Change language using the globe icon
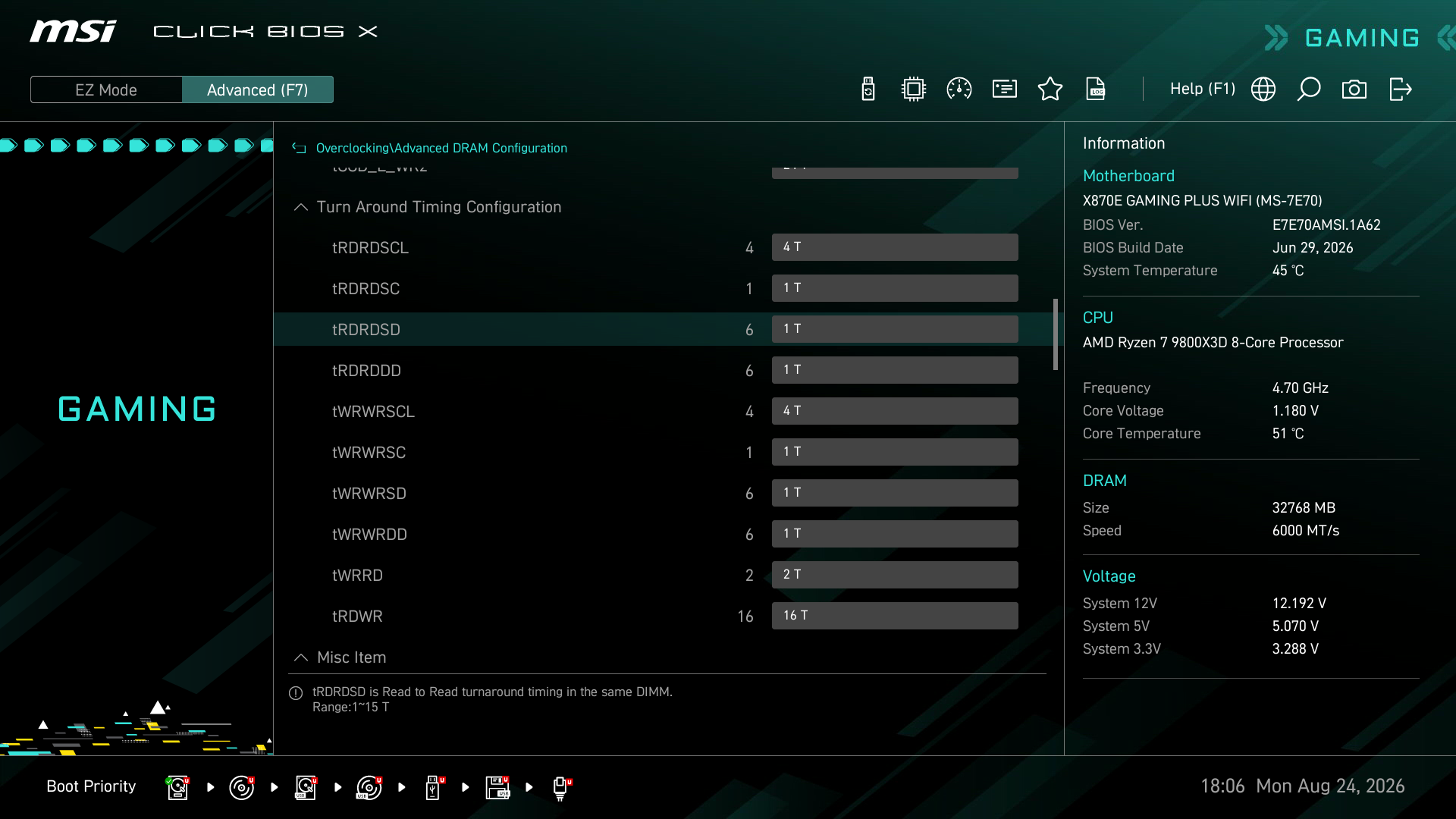 point(1263,89)
